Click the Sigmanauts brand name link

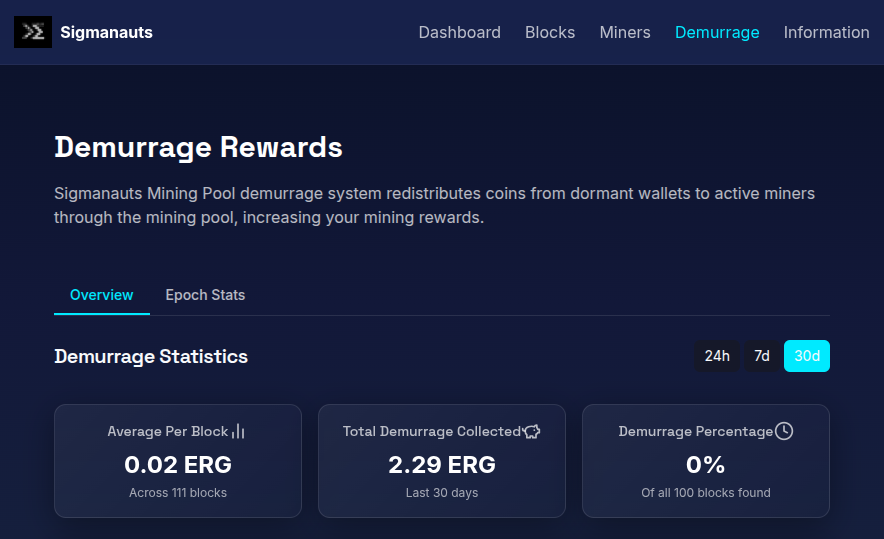107,32
